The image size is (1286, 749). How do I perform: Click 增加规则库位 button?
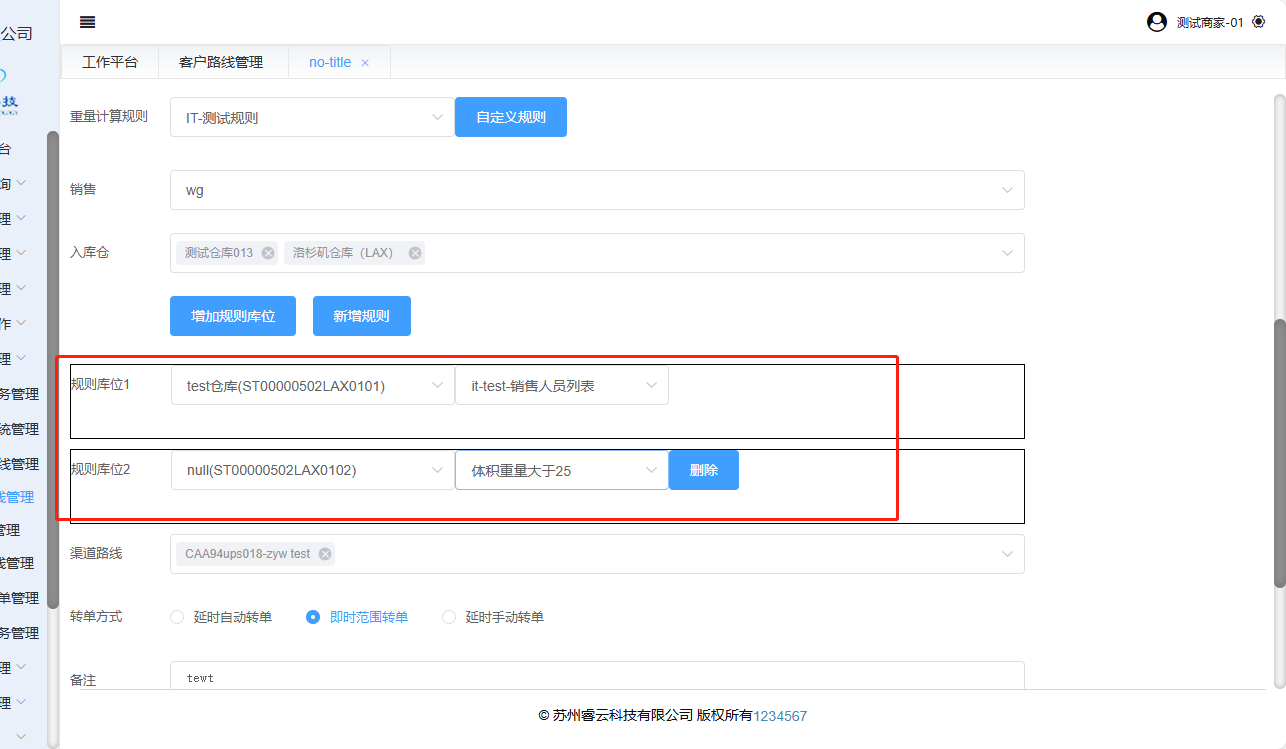pos(232,316)
